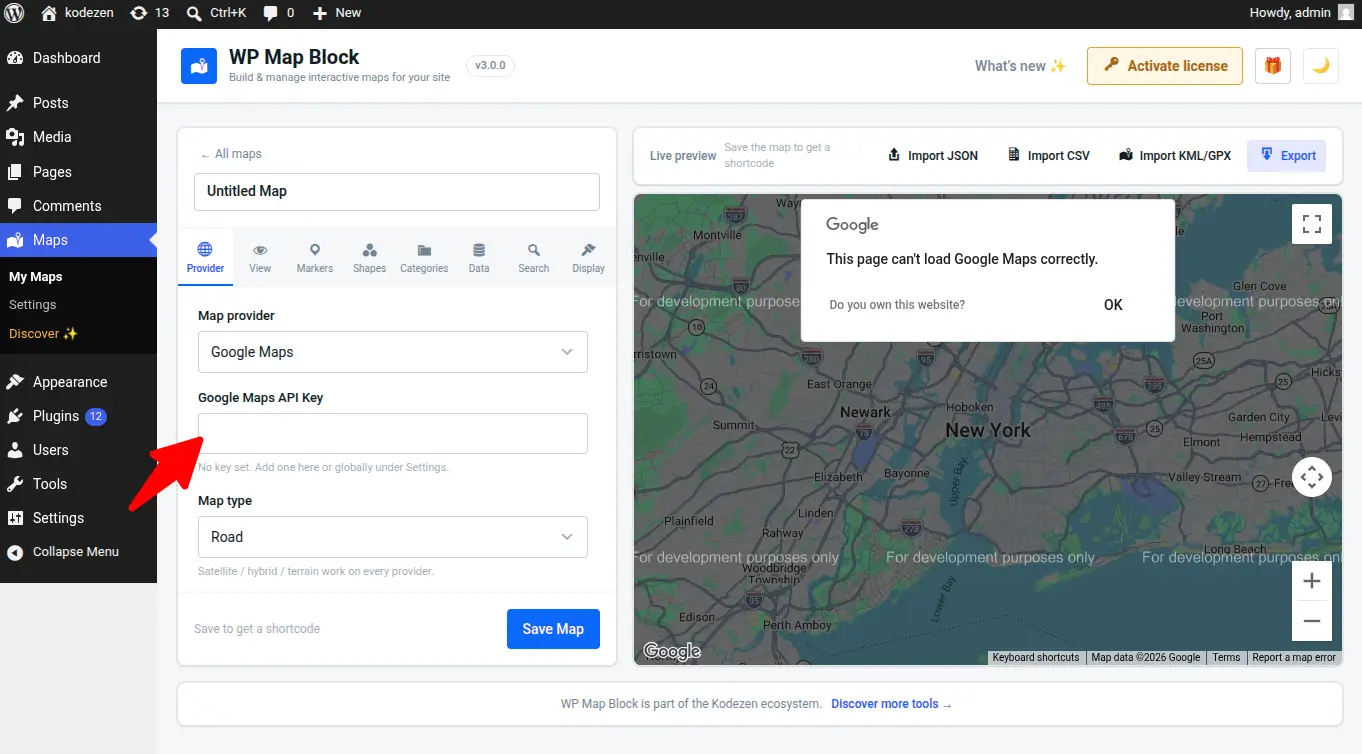The image size is (1362, 754).
Task: Open Users in the sidebar
Action: point(78,450)
